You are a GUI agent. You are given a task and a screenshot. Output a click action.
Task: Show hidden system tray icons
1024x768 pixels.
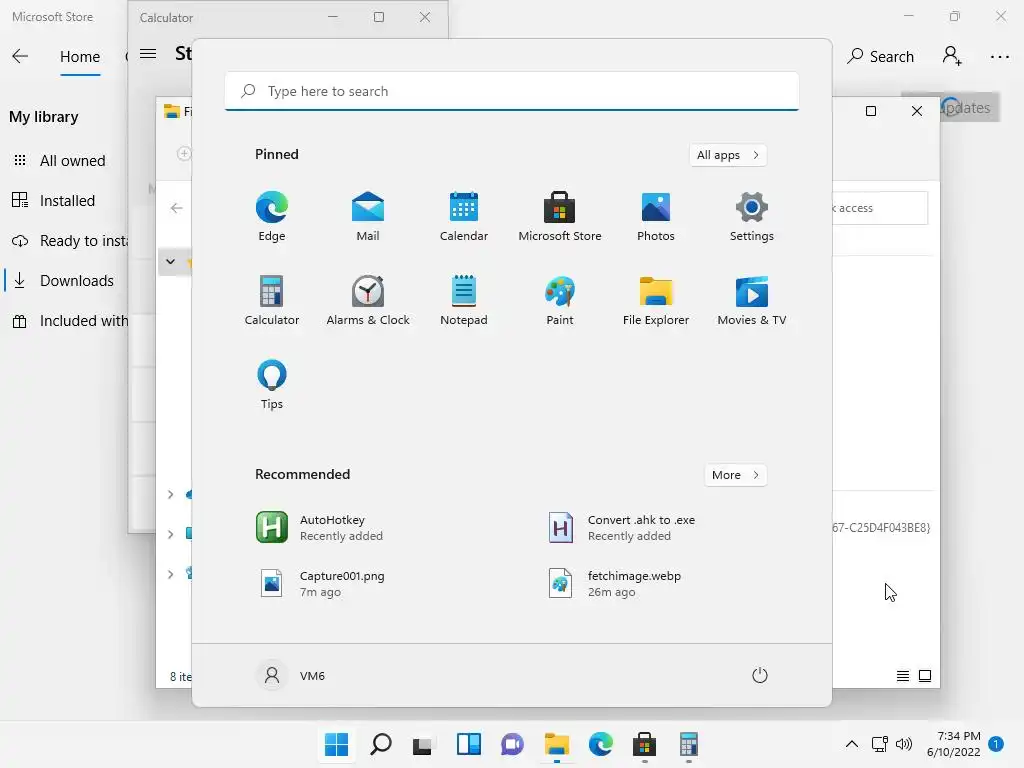tap(852, 744)
